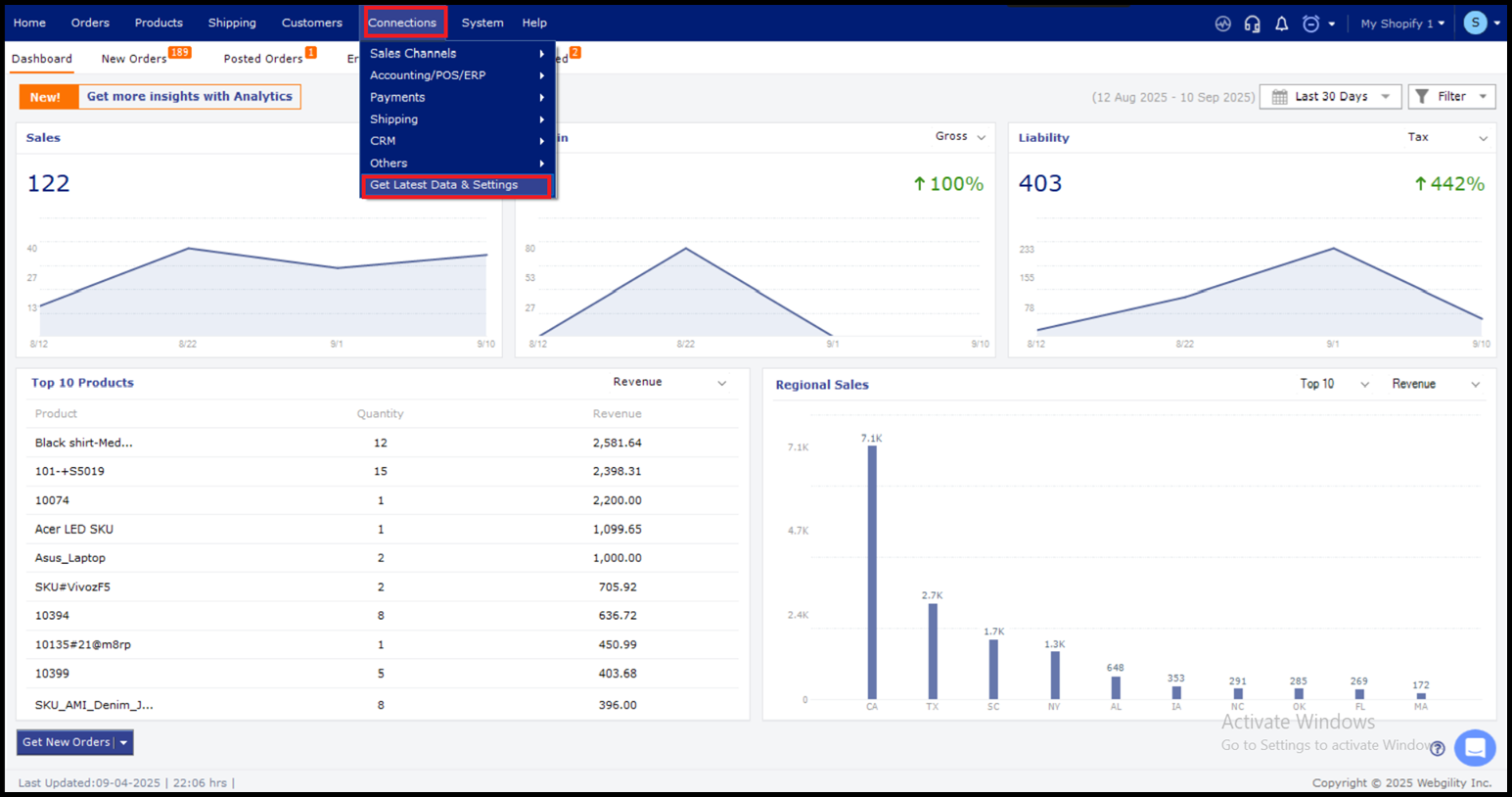Expand the Revenue dropdown in Top 10 Products
Screen dimensions: 1512x797
tap(669, 383)
